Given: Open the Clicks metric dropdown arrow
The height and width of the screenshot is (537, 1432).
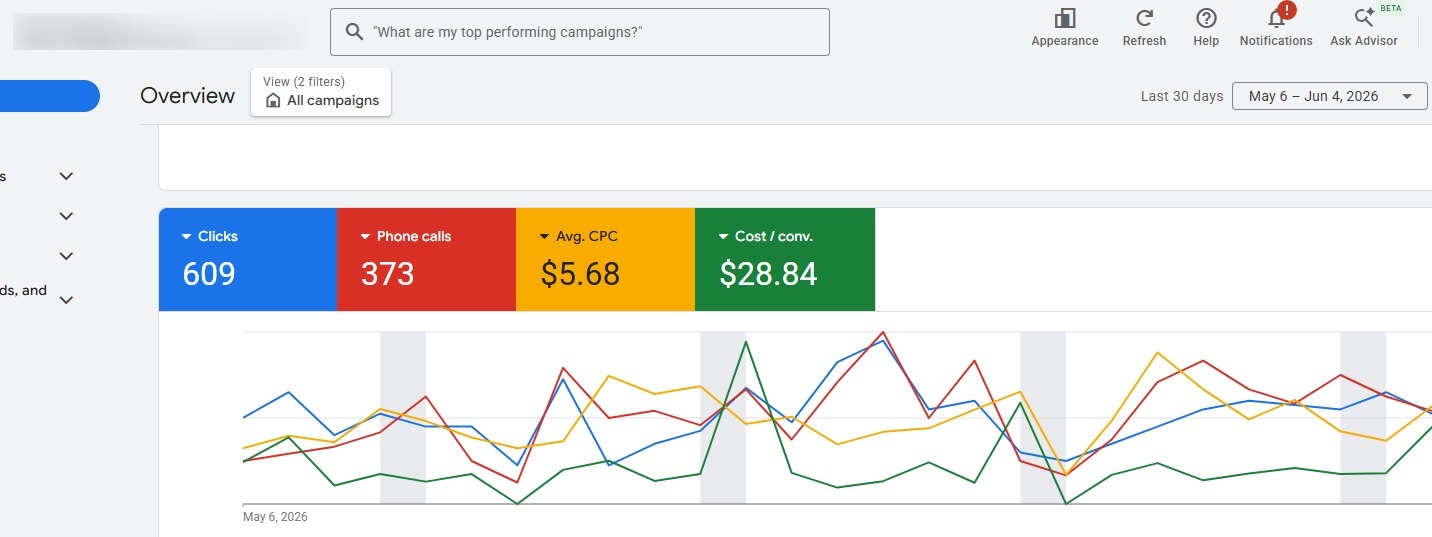Looking at the screenshot, I should click(x=187, y=237).
